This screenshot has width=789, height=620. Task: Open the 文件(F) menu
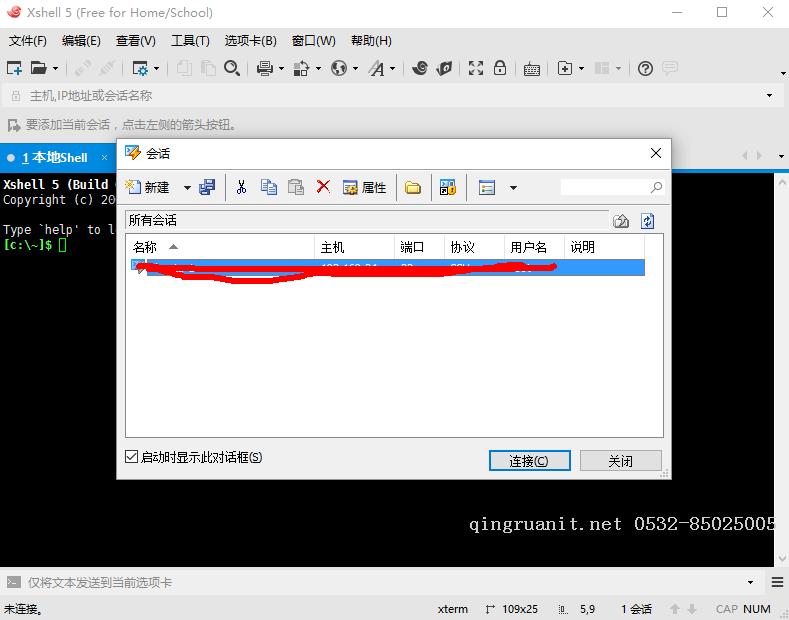[x=28, y=40]
